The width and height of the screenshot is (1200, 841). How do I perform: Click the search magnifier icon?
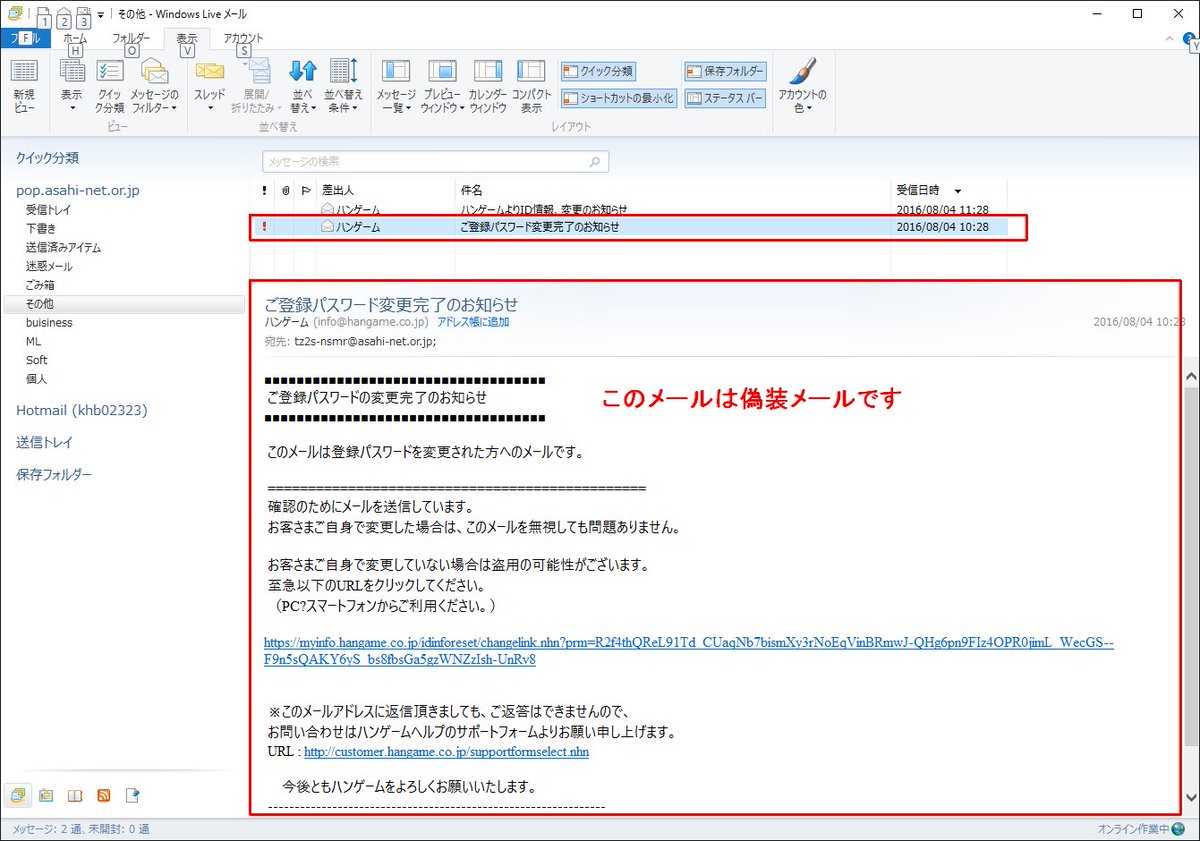[596, 161]
